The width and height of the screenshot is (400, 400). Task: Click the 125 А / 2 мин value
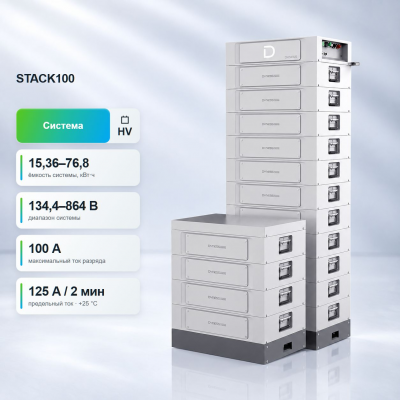[x=66, y=291]
